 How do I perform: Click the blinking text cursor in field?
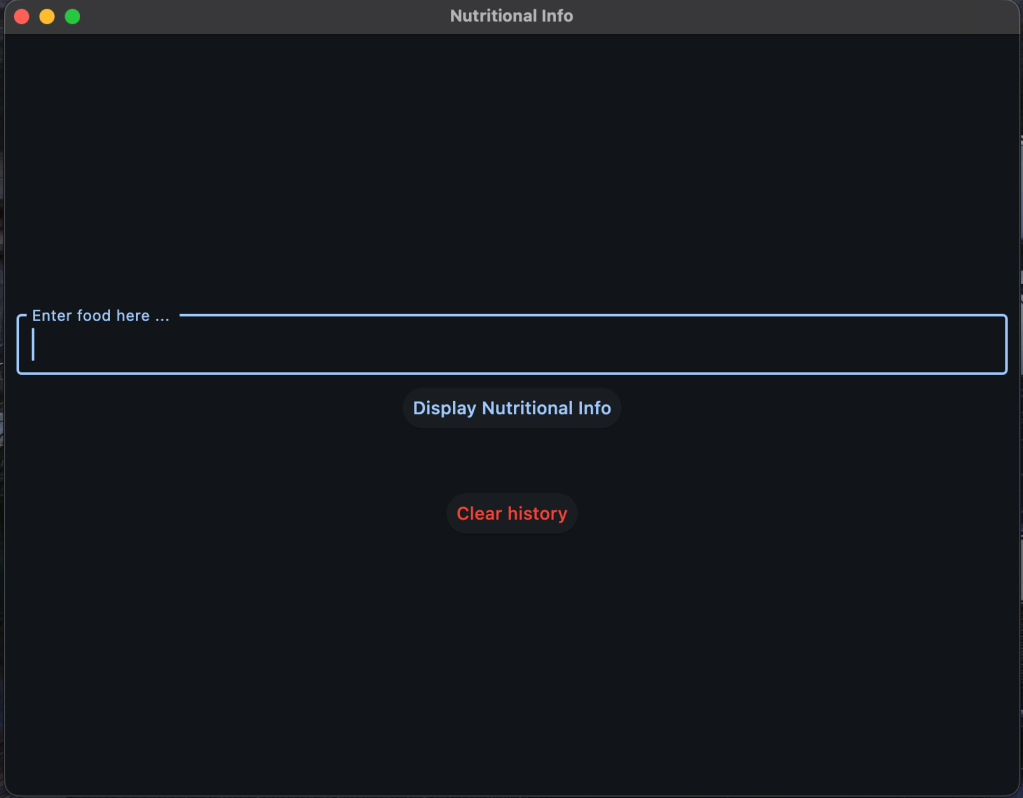coord(34,345)
